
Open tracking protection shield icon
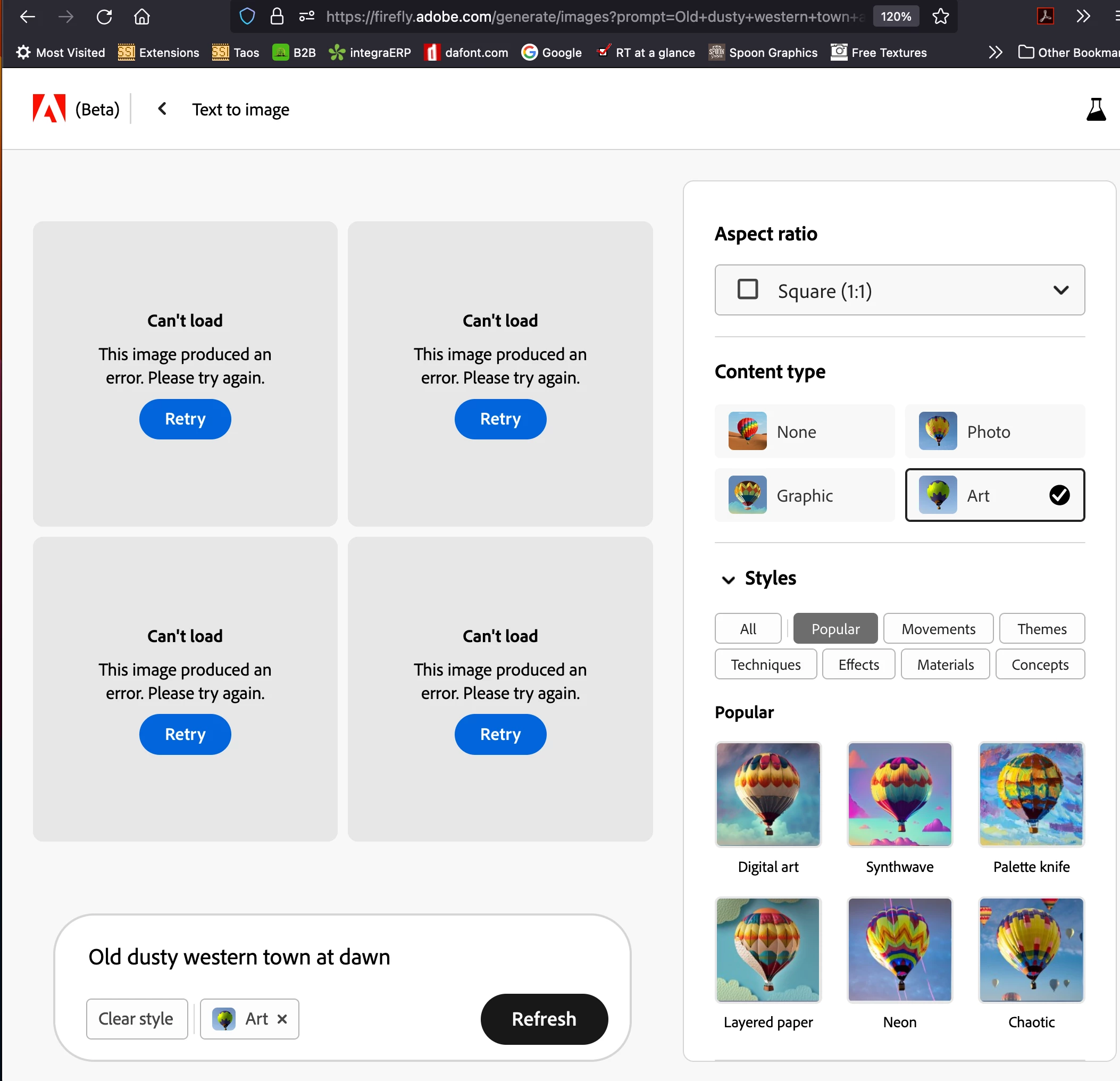click(x=247, y=16)
